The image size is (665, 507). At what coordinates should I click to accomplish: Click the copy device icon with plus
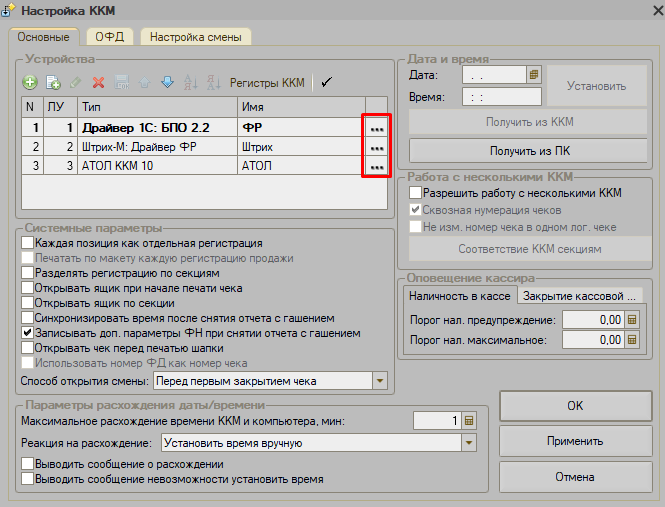click(x=53, y=82)
